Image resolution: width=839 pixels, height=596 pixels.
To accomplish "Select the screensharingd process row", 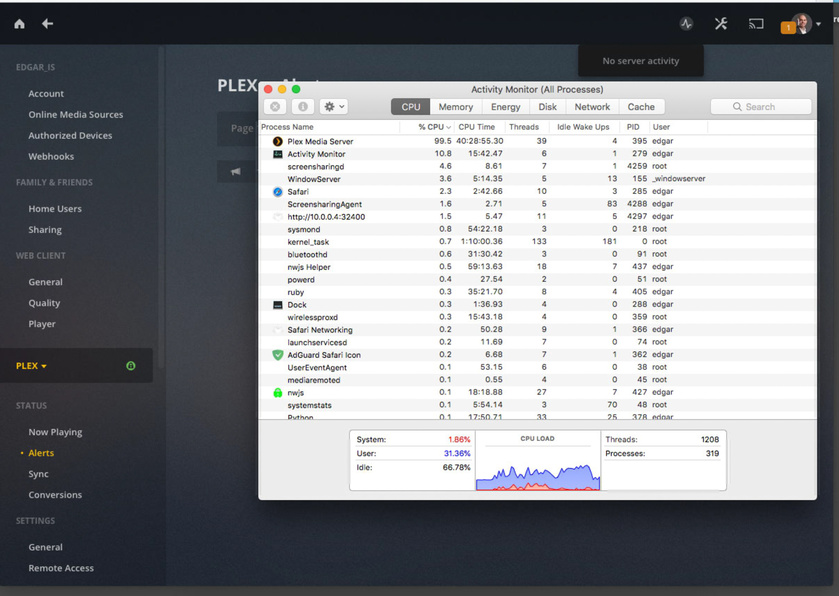I will pos(537,166).
